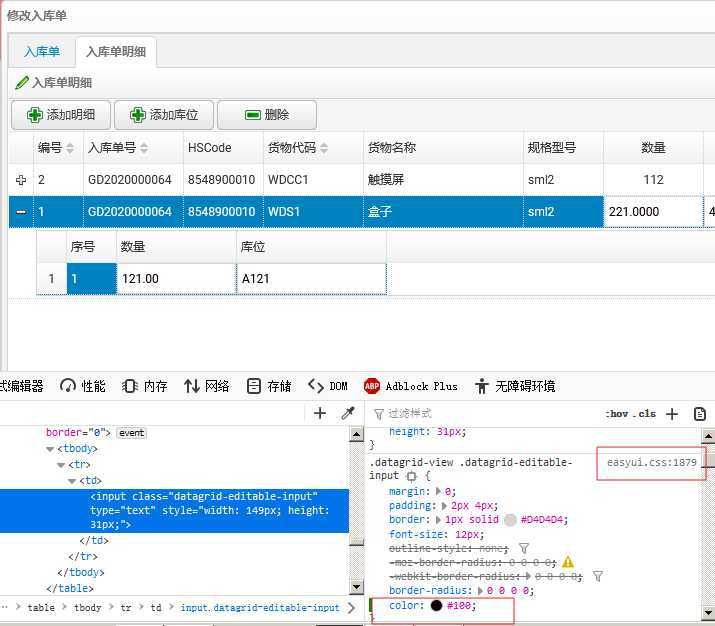Image resolution: width=715 pixels, height=626 pixels.
Task: Expand the border-radius shorthand triangle
Action: point(480,591)
